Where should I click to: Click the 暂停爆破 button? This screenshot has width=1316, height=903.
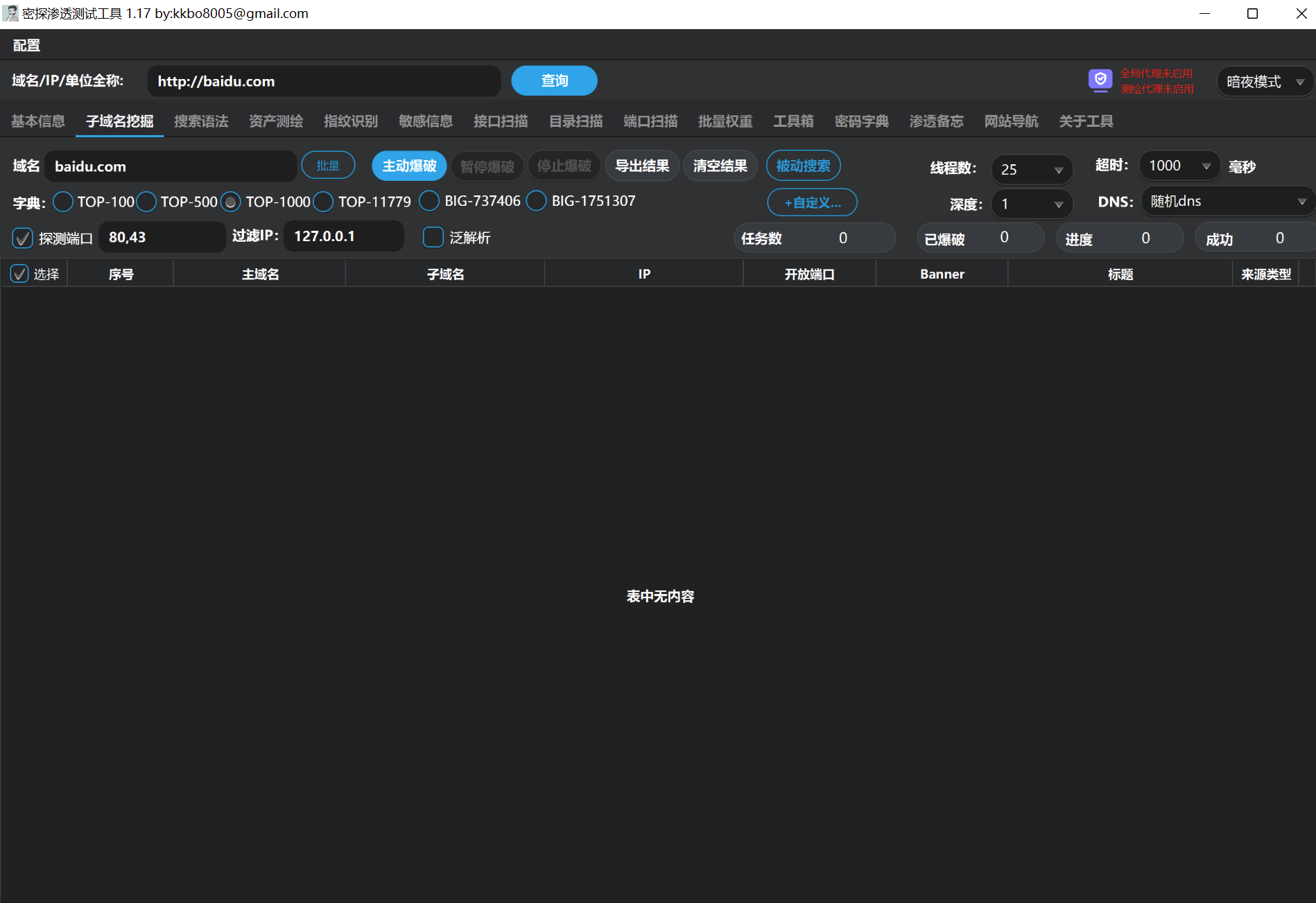(487, 166)
